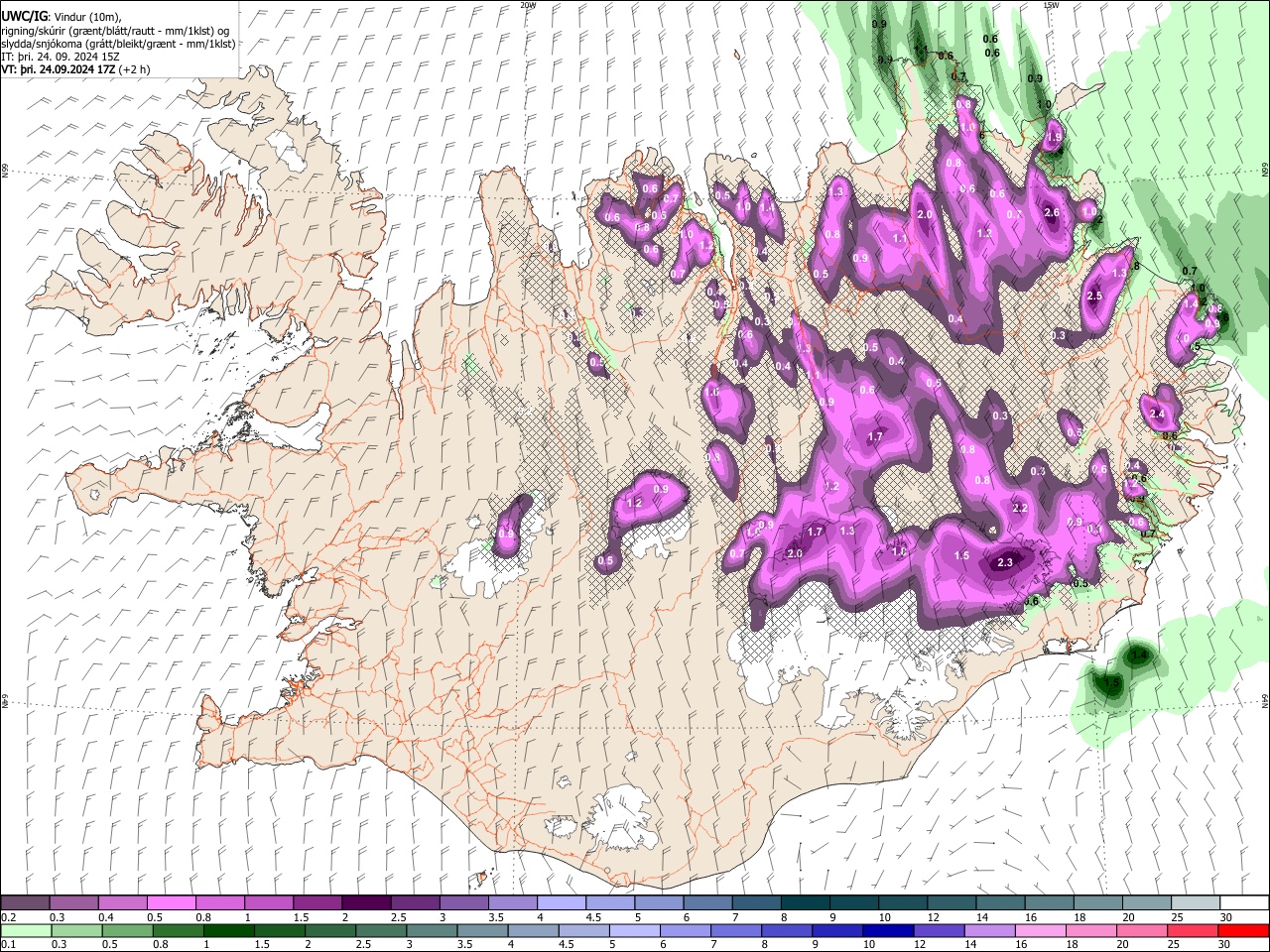Click the 2.3 snowfall maximum value on map

(1005, 562)
